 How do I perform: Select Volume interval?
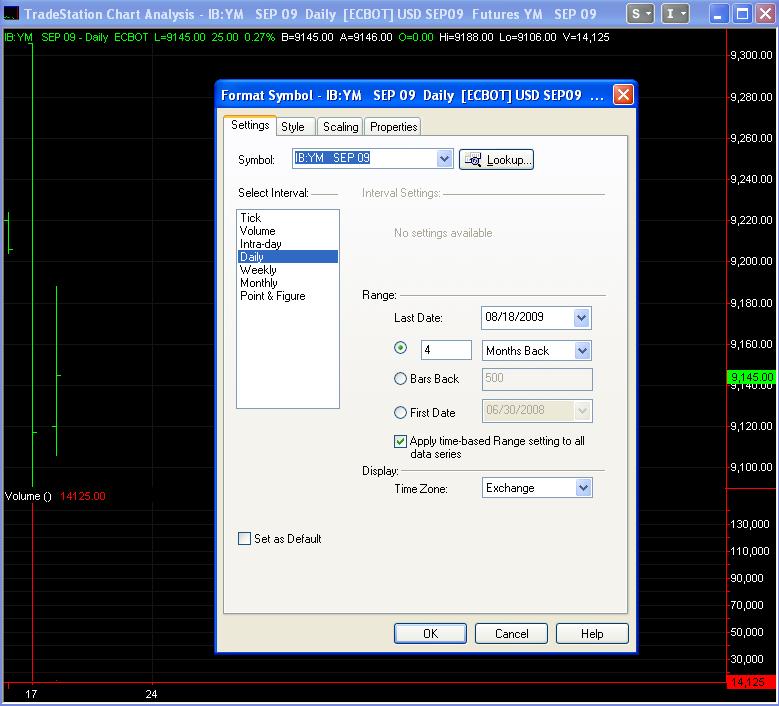(x=287, y=231)
